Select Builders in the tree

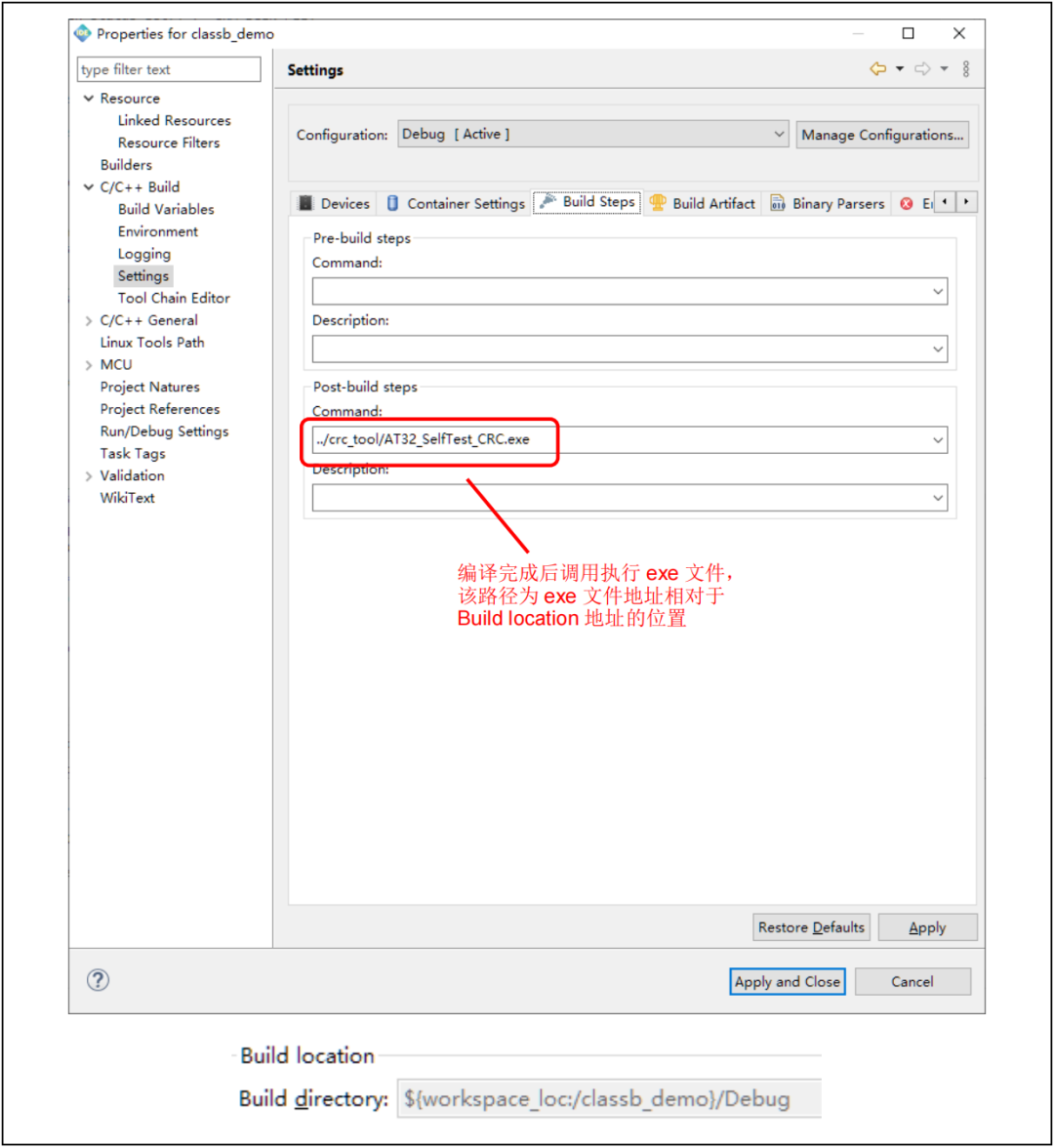click(x=126, y=165)
